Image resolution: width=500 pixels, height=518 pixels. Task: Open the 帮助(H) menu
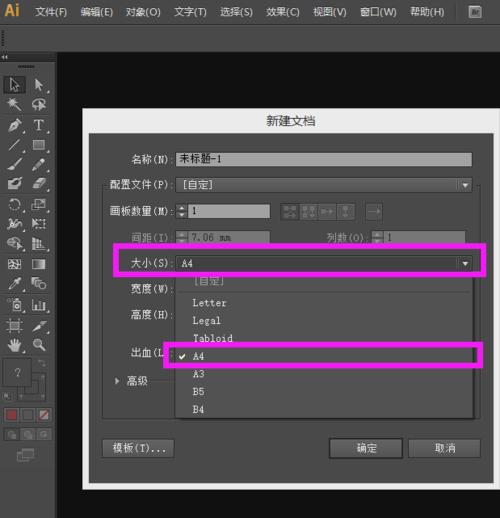coord(427,12)
